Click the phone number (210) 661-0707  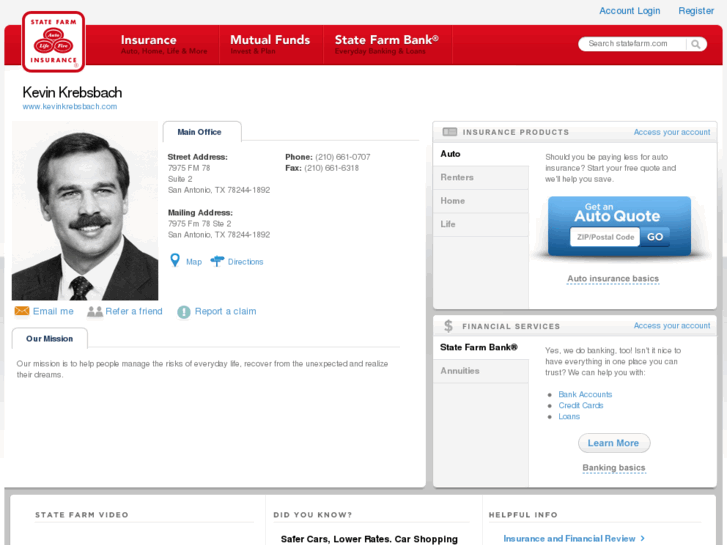coord(343,157)
